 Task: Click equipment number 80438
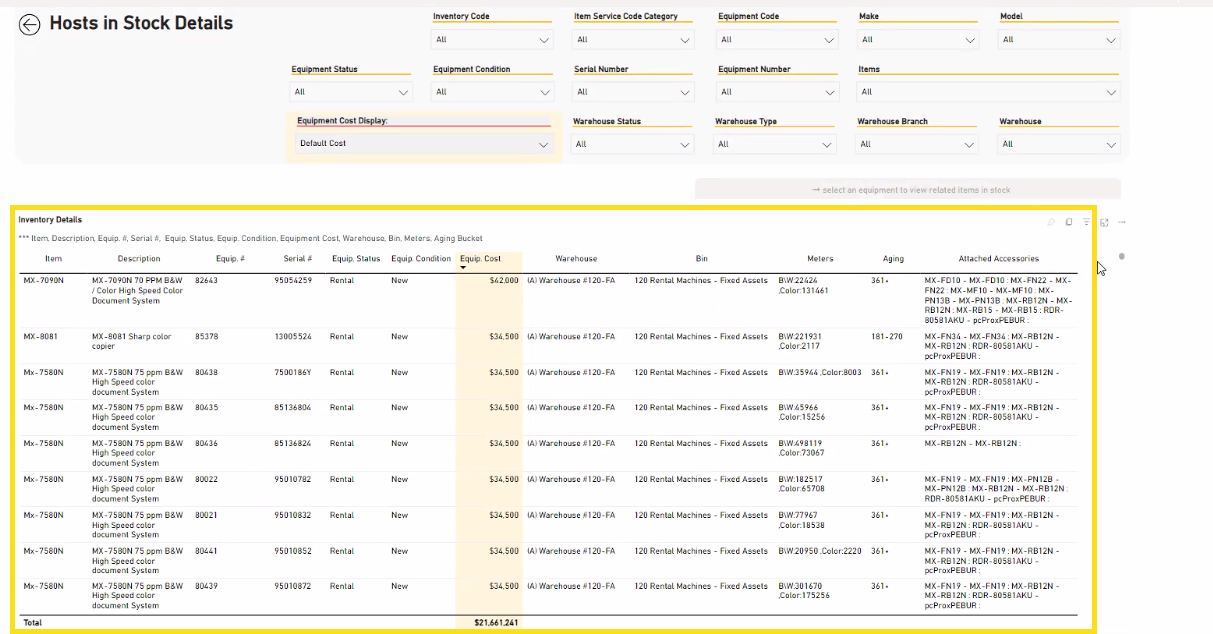click(206, 372)
